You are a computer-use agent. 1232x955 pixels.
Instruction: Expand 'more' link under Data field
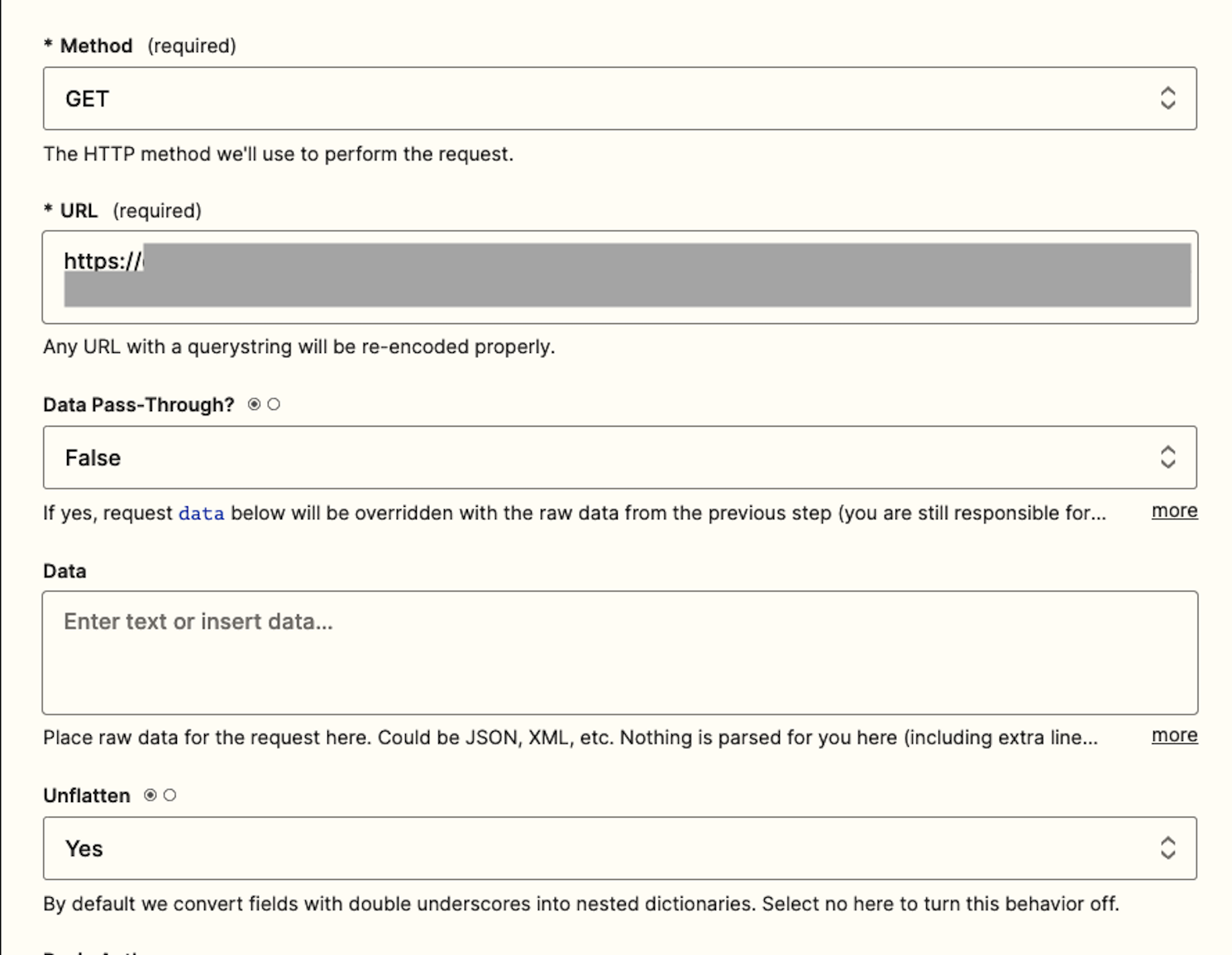tap(1174, 736)
